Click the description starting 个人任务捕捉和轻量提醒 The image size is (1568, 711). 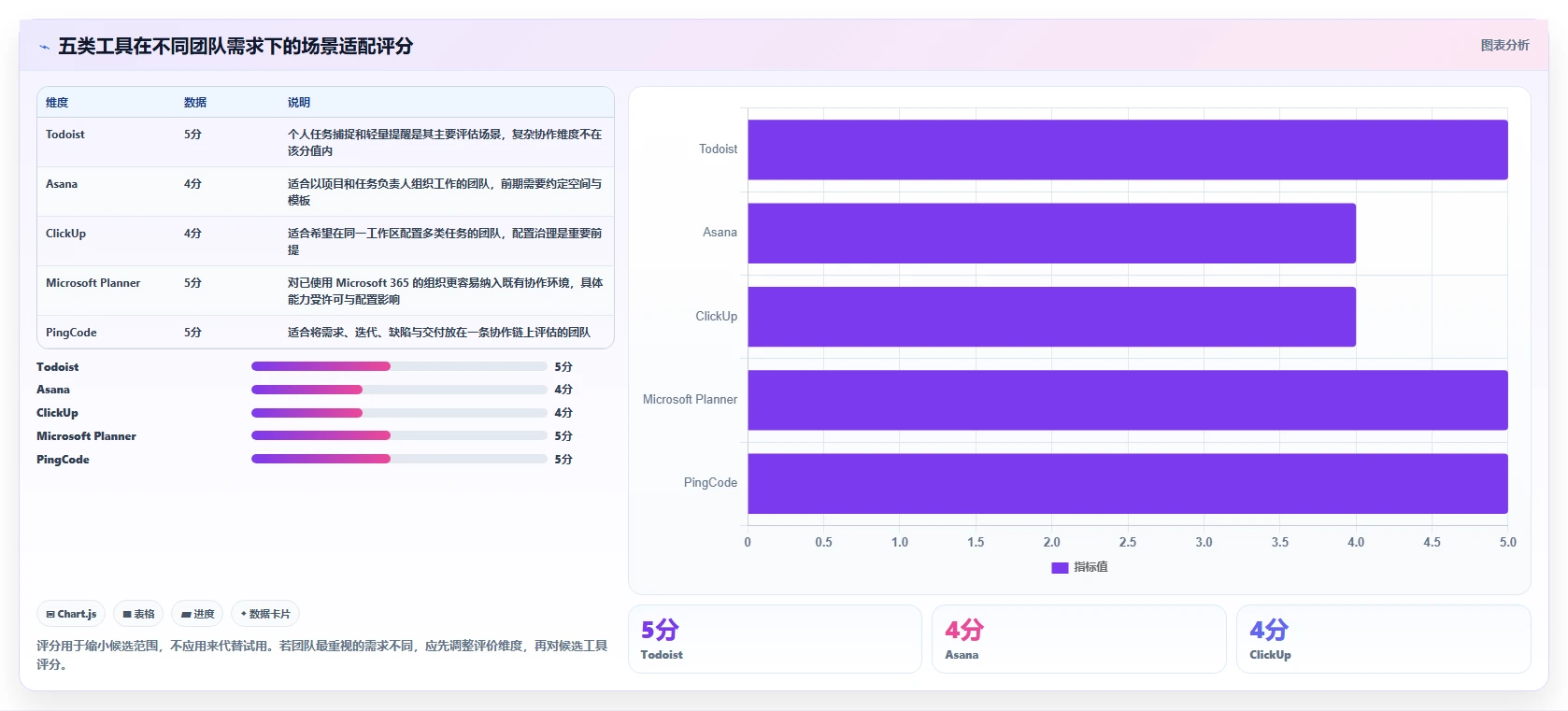pyautogui.click(x=445, y=142)
